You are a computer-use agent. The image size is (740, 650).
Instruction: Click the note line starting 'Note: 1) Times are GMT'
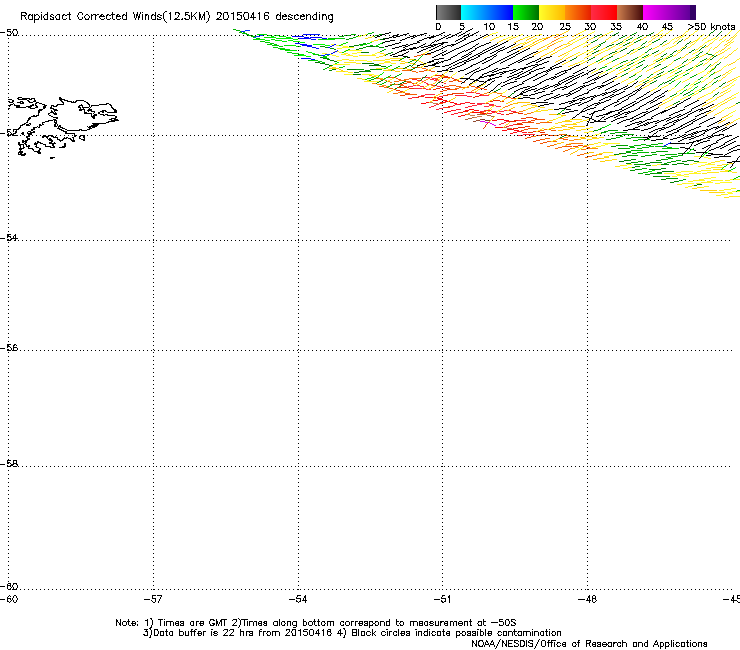click(315, 623)
